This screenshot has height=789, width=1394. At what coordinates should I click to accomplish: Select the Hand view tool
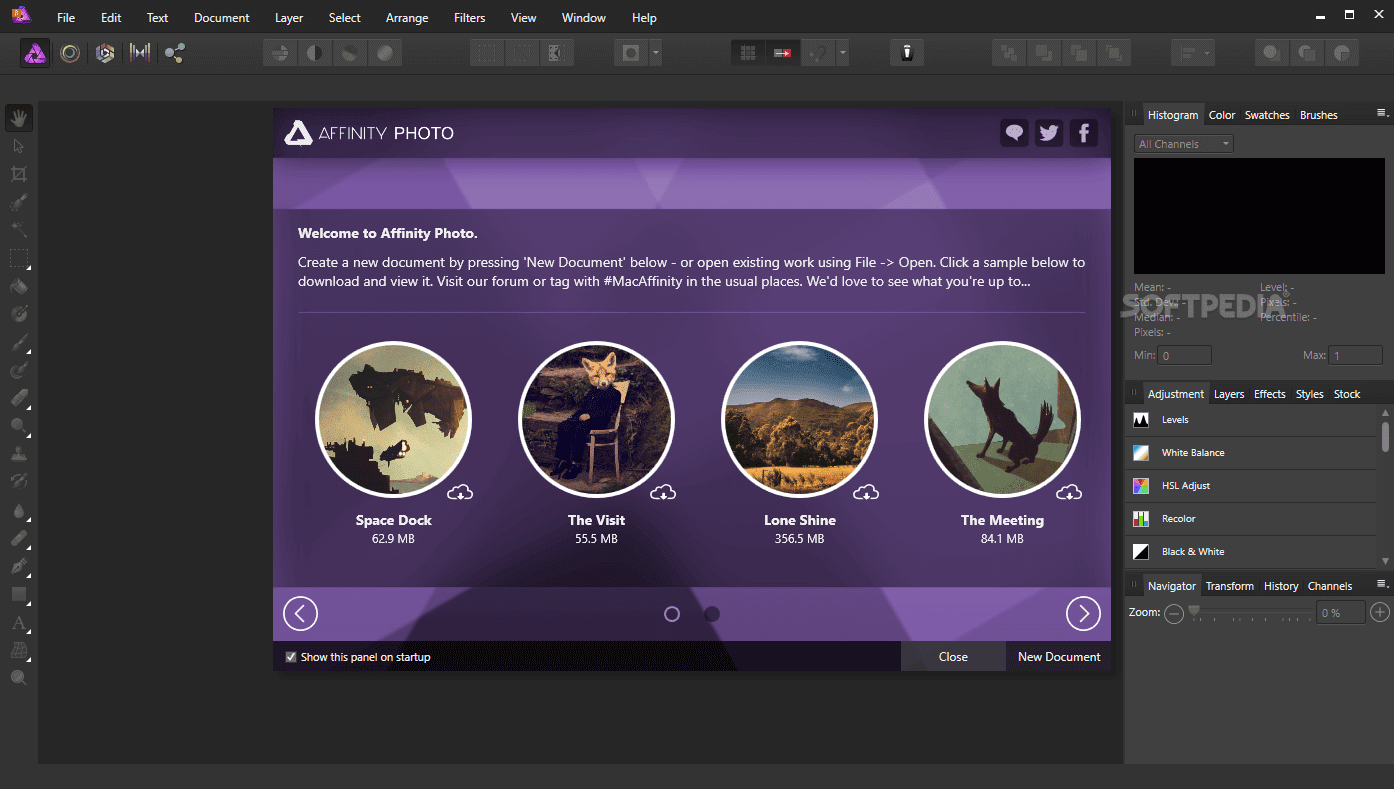click(x=19, y=118)
